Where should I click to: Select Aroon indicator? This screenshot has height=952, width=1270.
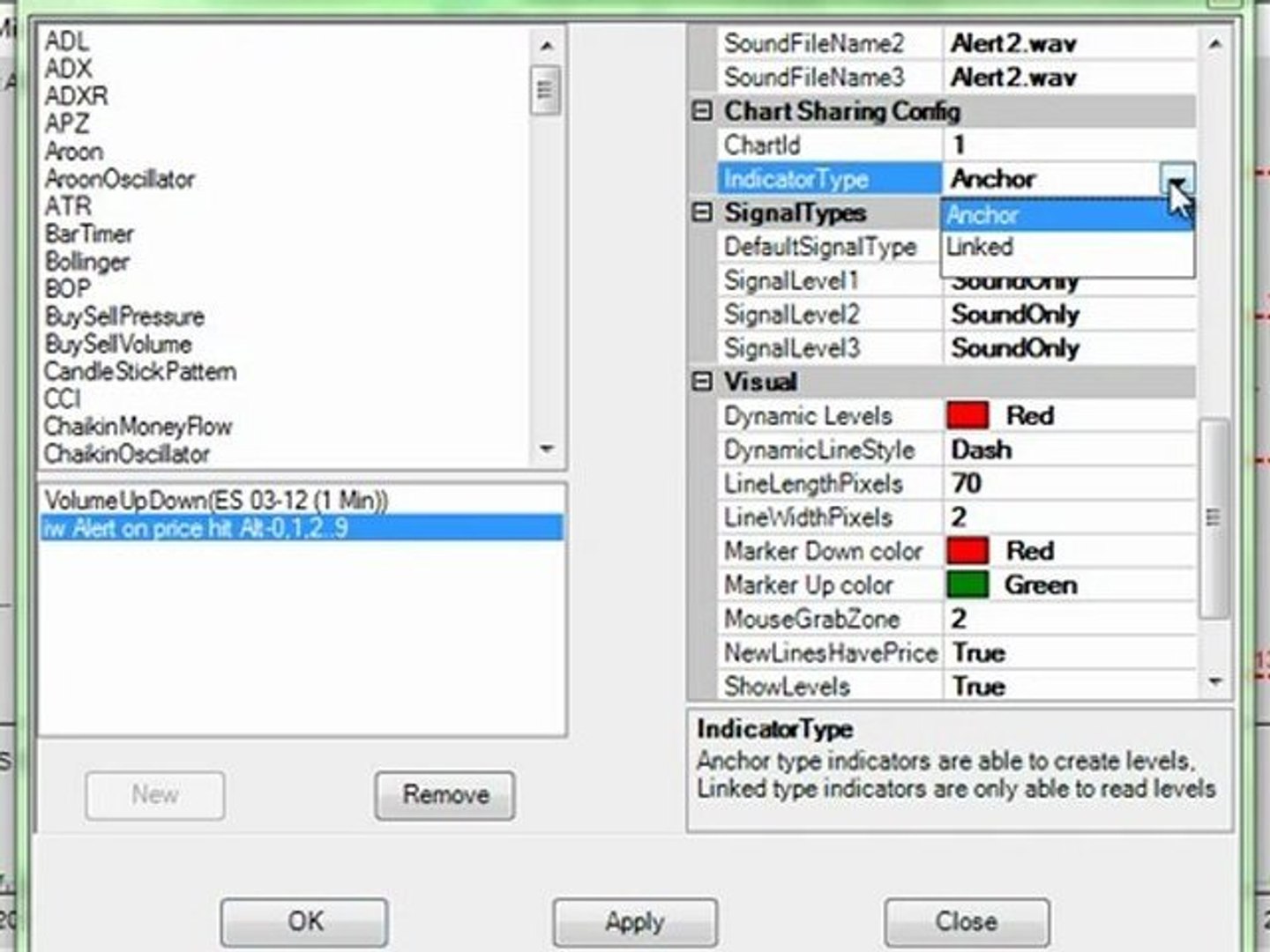pos(74,151)
